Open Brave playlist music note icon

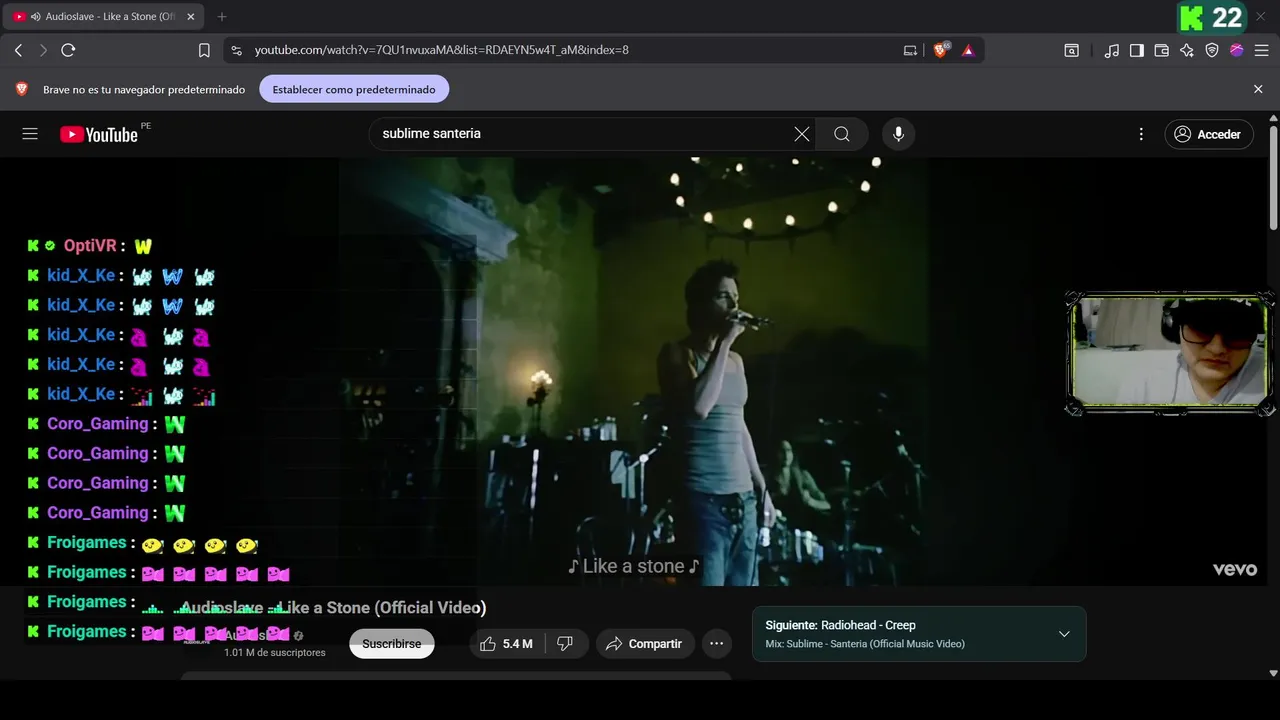coord(1112,50)
